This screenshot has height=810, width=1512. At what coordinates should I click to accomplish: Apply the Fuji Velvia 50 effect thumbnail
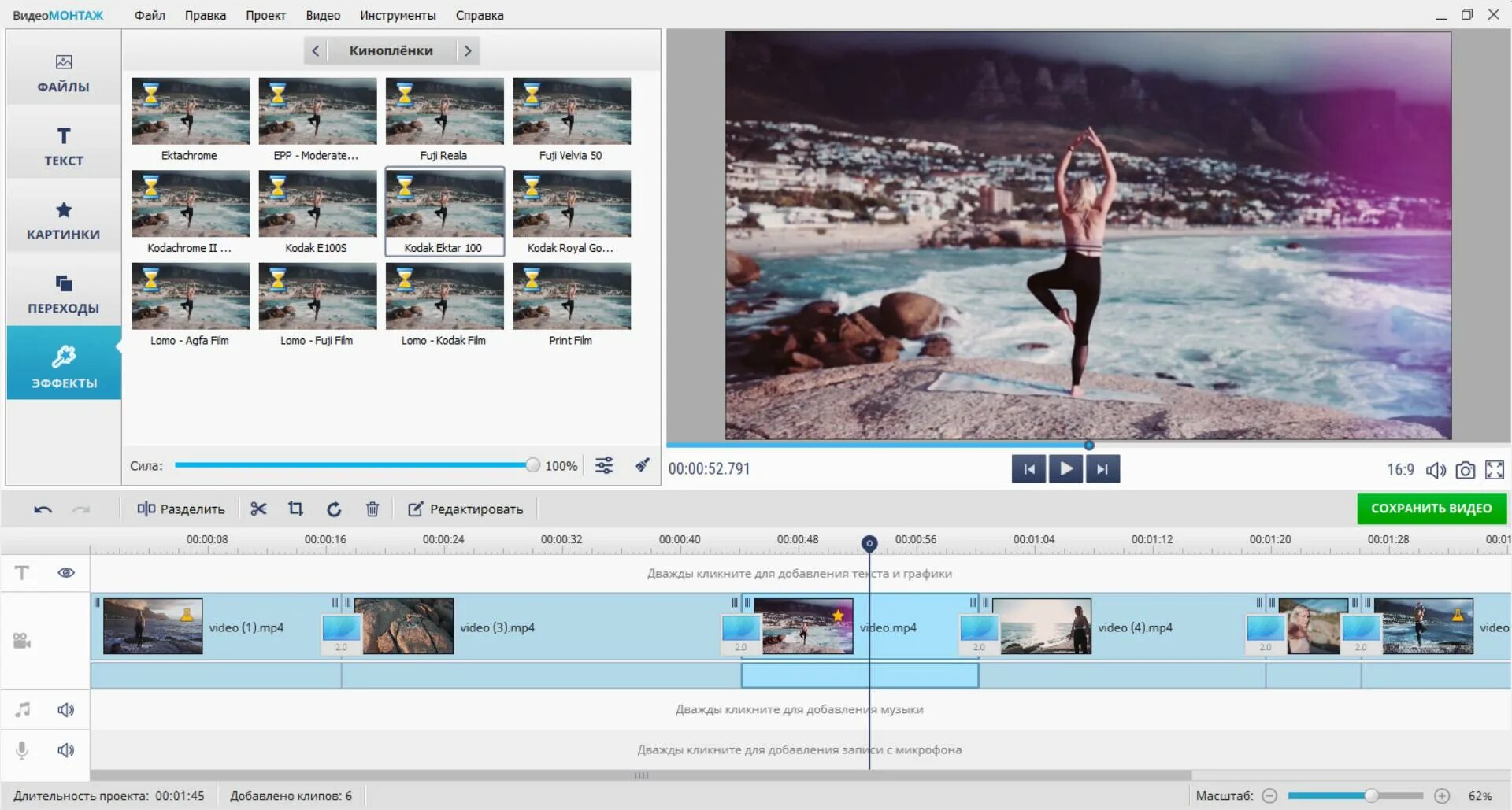click(x=572, y=111)
